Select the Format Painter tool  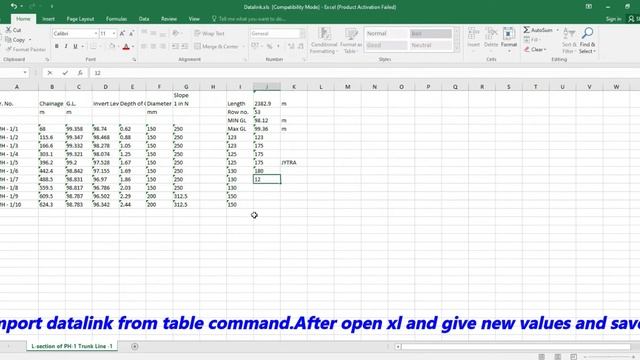pos(25,49)
